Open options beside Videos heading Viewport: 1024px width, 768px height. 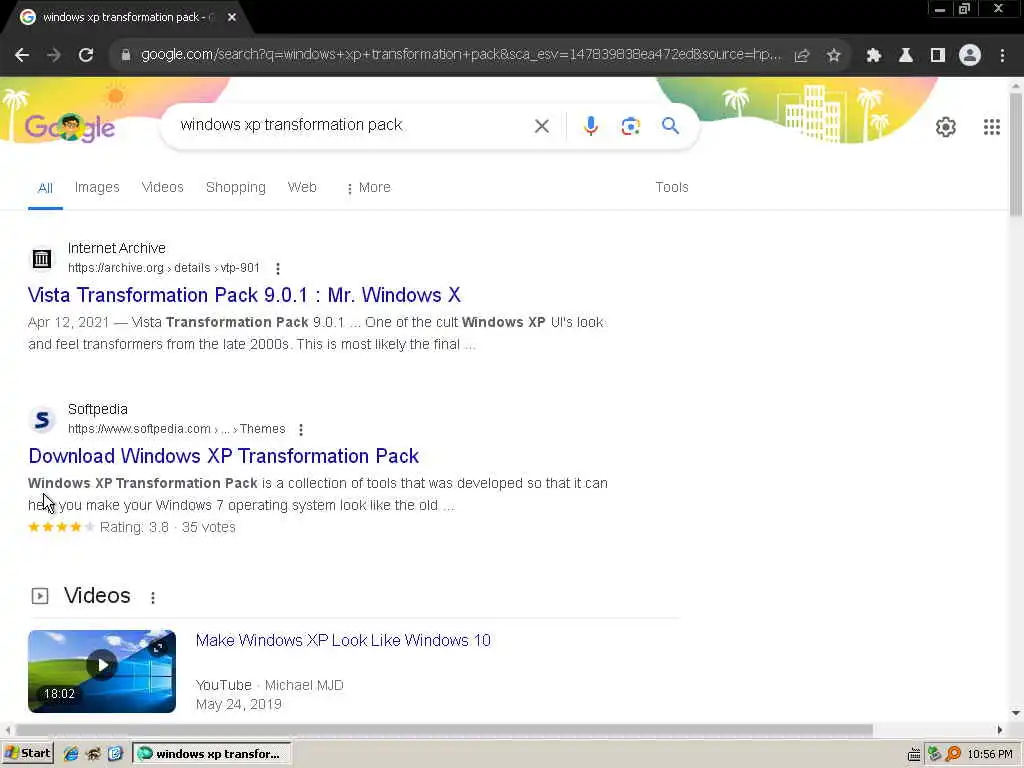click(x=153, y=598)
